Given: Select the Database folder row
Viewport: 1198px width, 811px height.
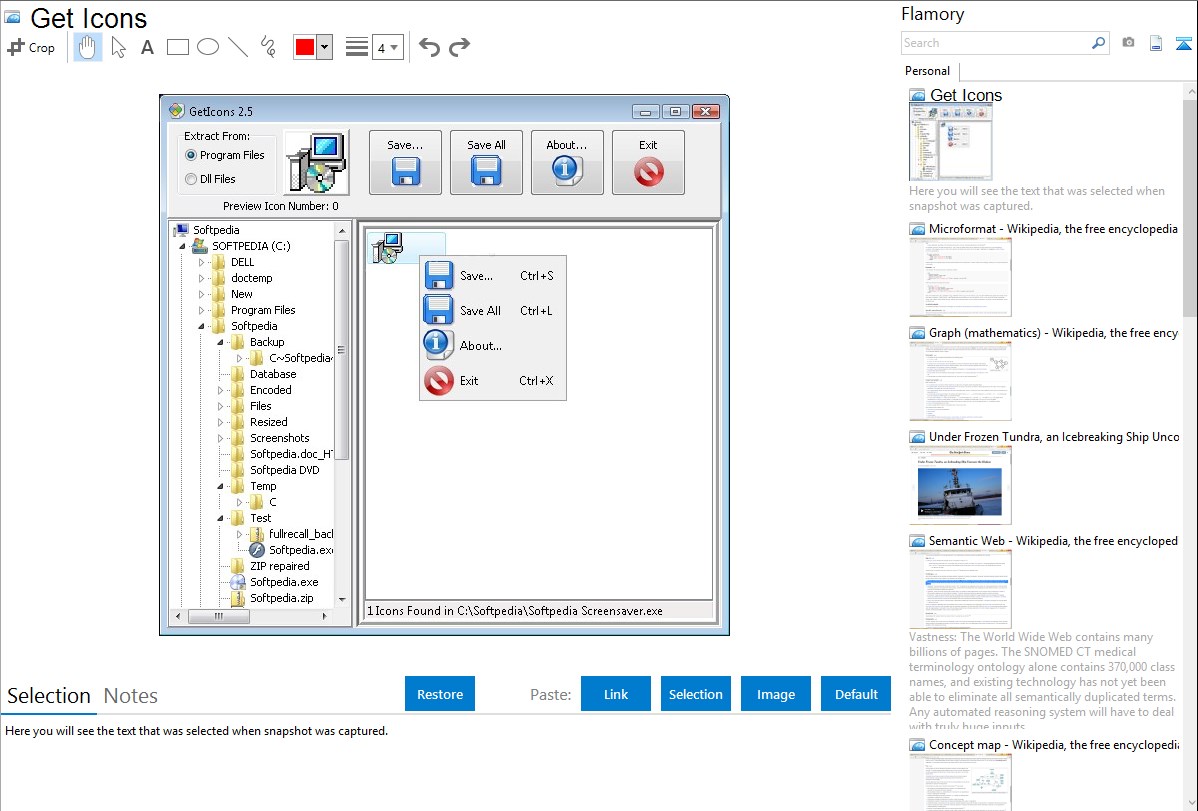Looking at the screenshot, I should [264, 375].
